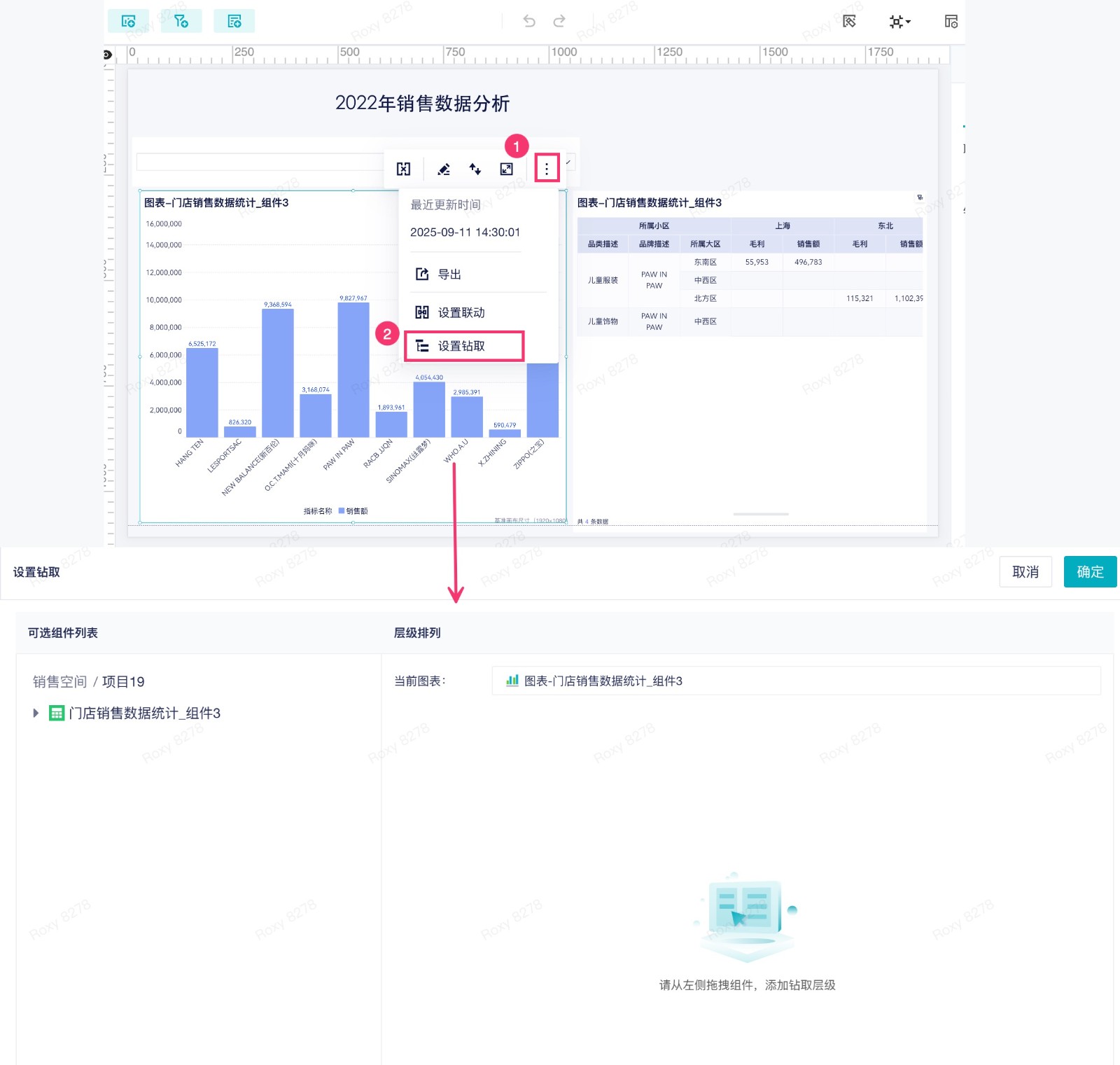The height and width of the screenshot is (1065, 1120).
Task: Open the canvas fit/zoom dropdown
Action: pyautogui.click(x=899, y=22)
